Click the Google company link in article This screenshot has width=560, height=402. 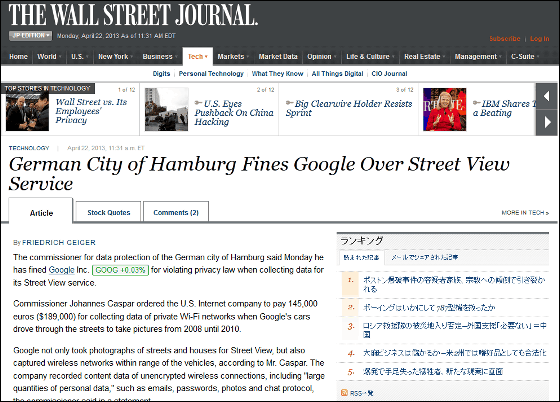click(61, 270)
